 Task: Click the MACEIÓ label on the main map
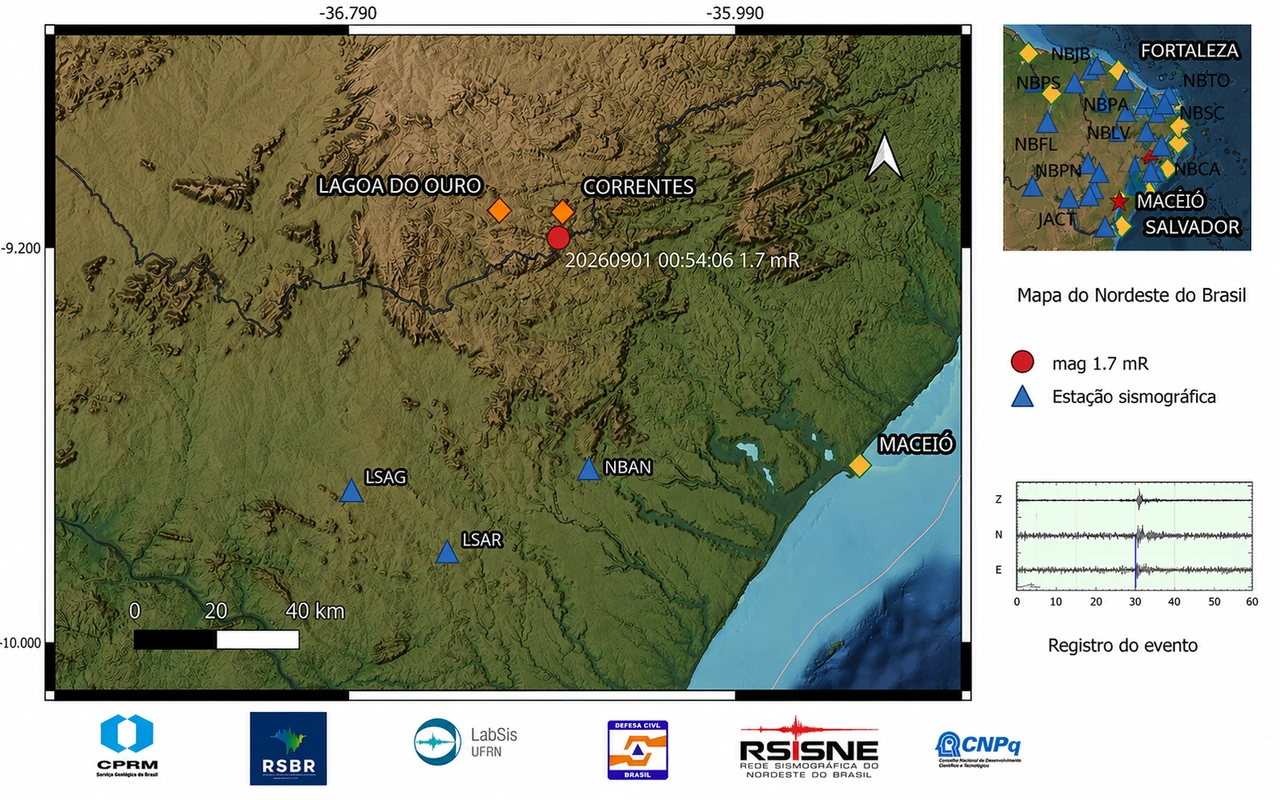coord(918,444)
